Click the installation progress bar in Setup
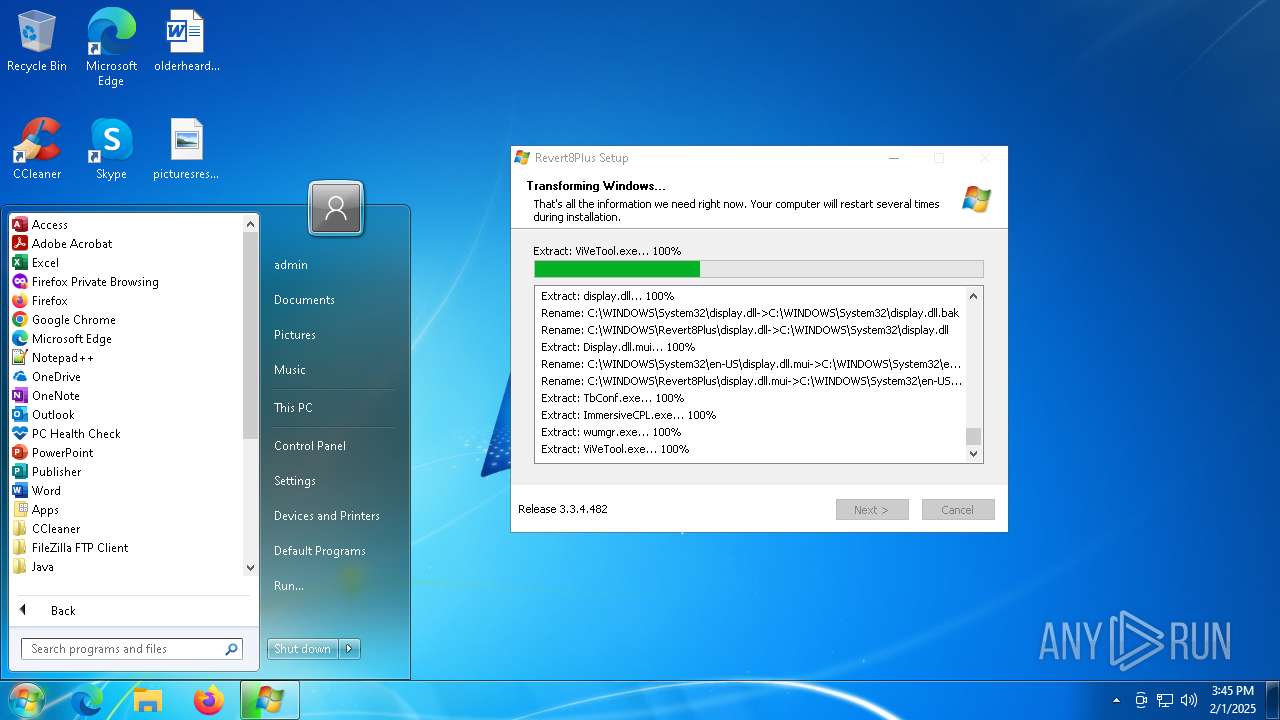Screen dimensions: 1280x720 759,269
